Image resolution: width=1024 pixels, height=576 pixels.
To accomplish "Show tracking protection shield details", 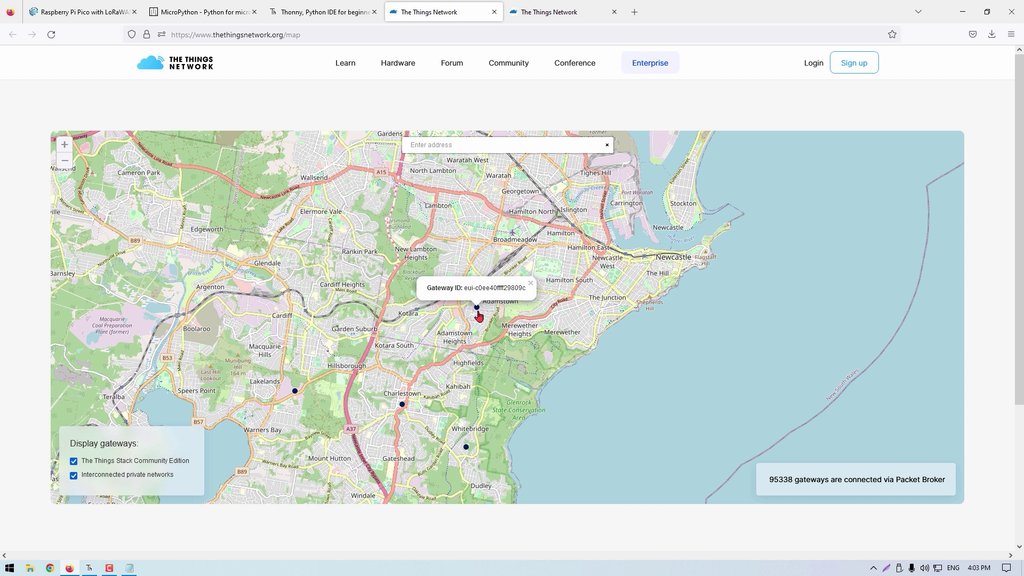I will (x=131, y=35).
